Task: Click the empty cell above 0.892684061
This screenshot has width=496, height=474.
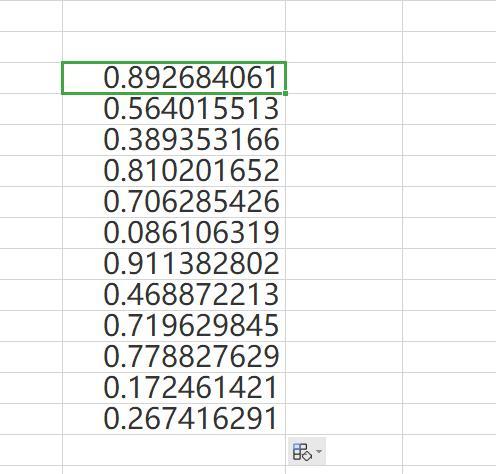Action: tap(174, 47)
